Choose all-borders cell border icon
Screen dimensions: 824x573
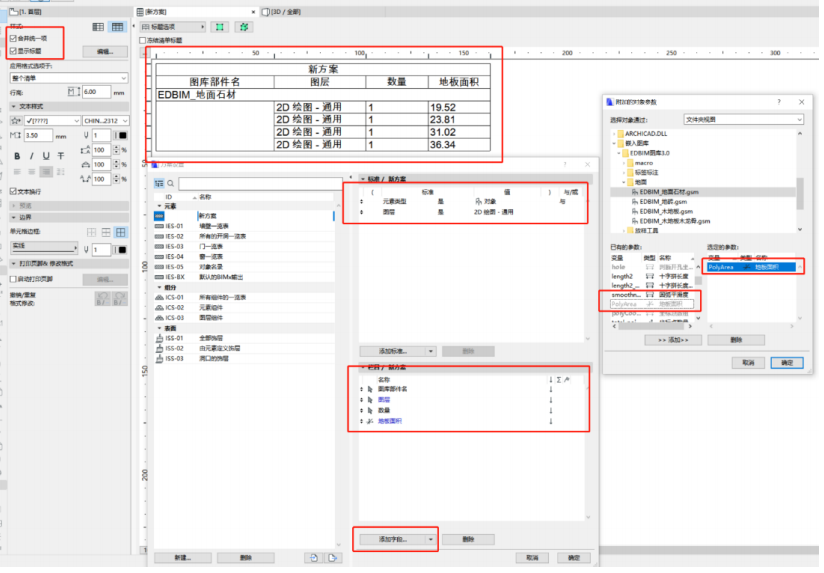[121, 232]
